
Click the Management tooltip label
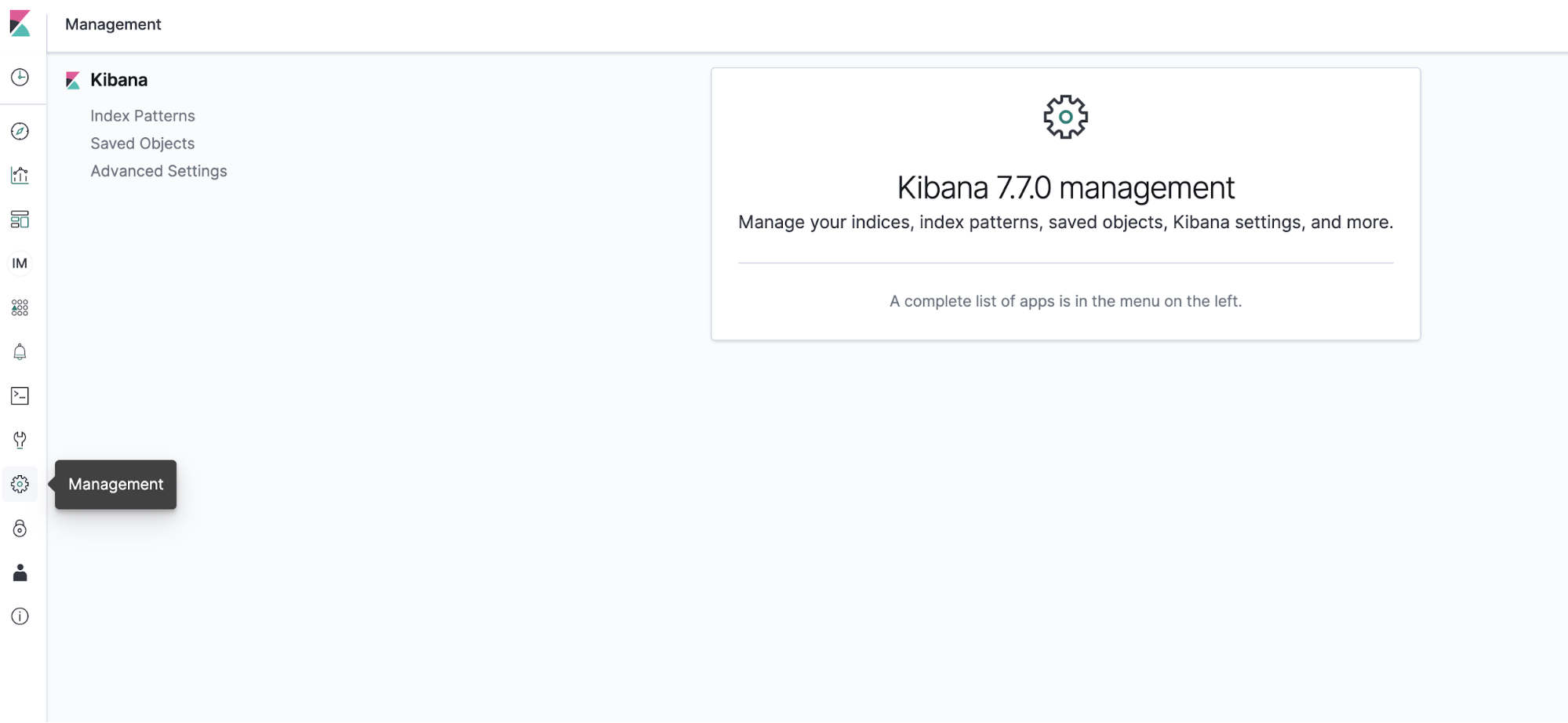coord(116,485)
